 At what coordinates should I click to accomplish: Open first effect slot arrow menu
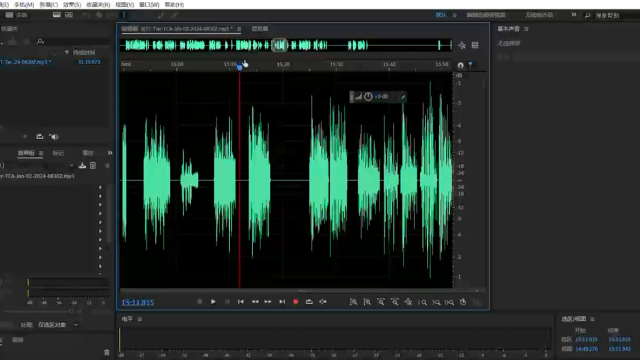[x=100, y=187]
